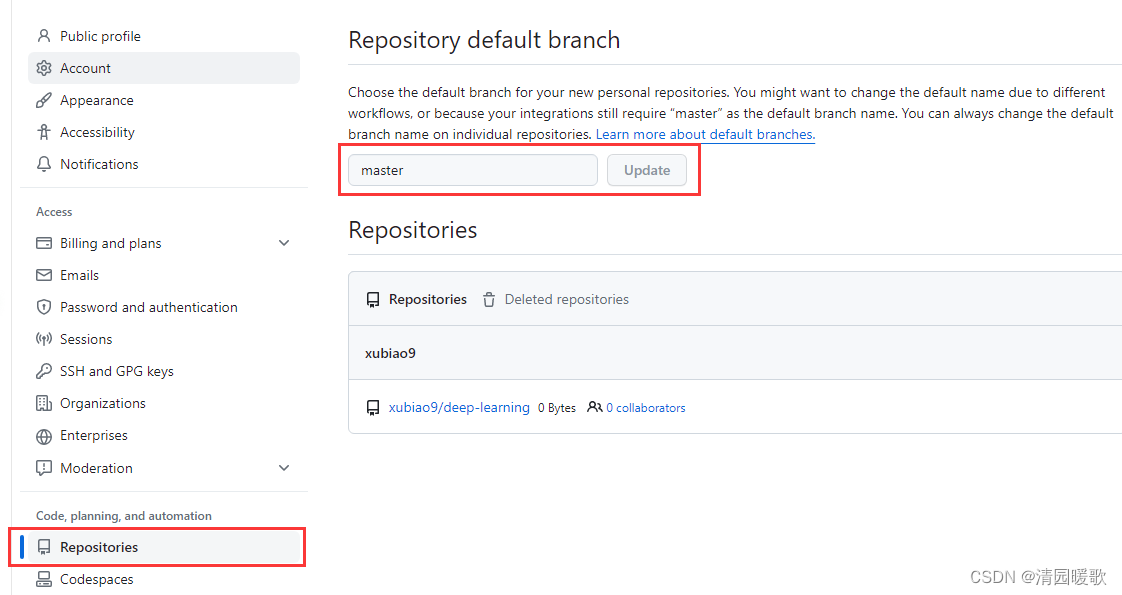Viewport: 1122px width, 595px height.
Task: Click the Organizations building icon
Action: [x=44, y=403]
